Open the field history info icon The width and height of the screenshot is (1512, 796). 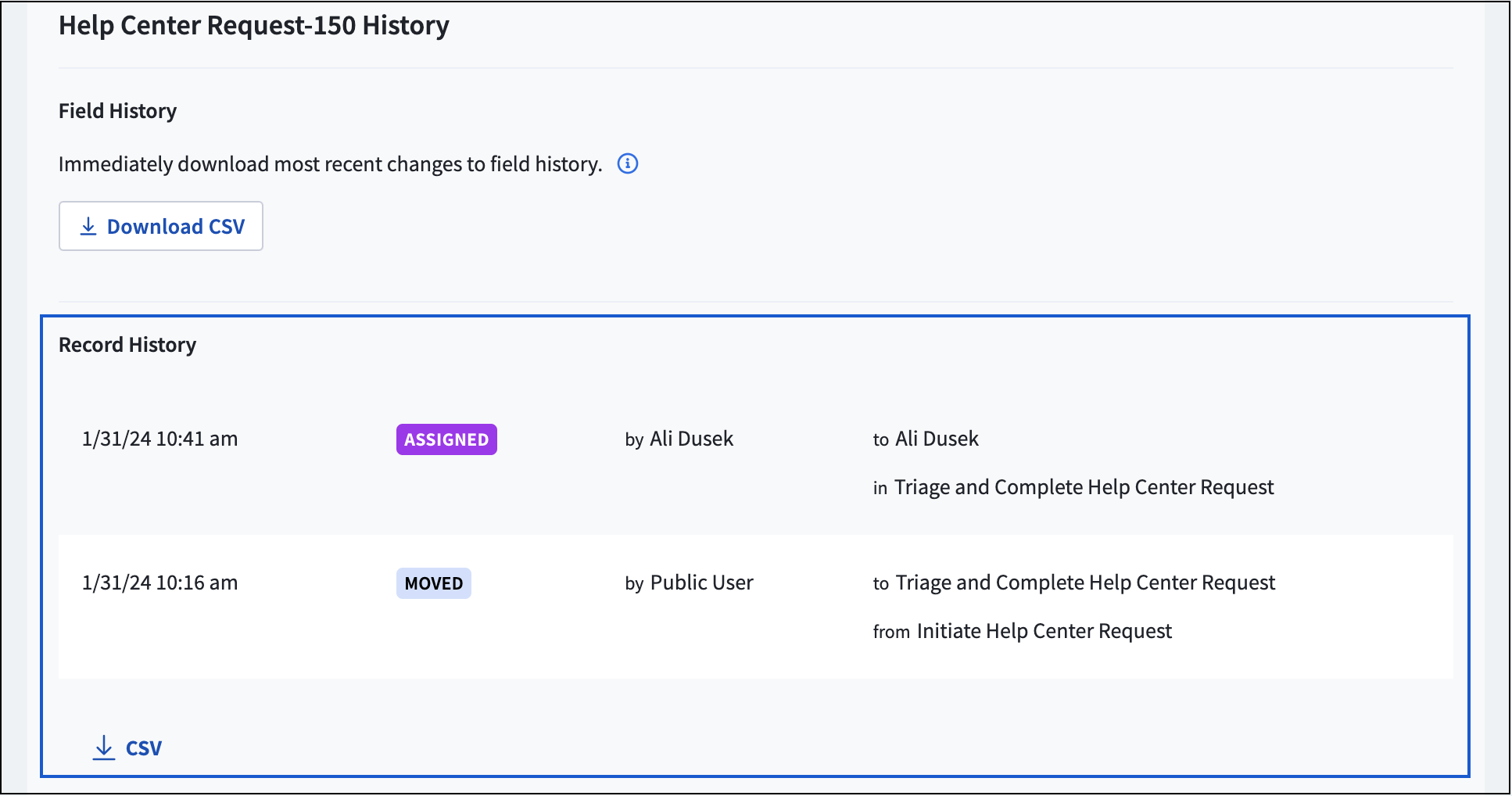628,163
